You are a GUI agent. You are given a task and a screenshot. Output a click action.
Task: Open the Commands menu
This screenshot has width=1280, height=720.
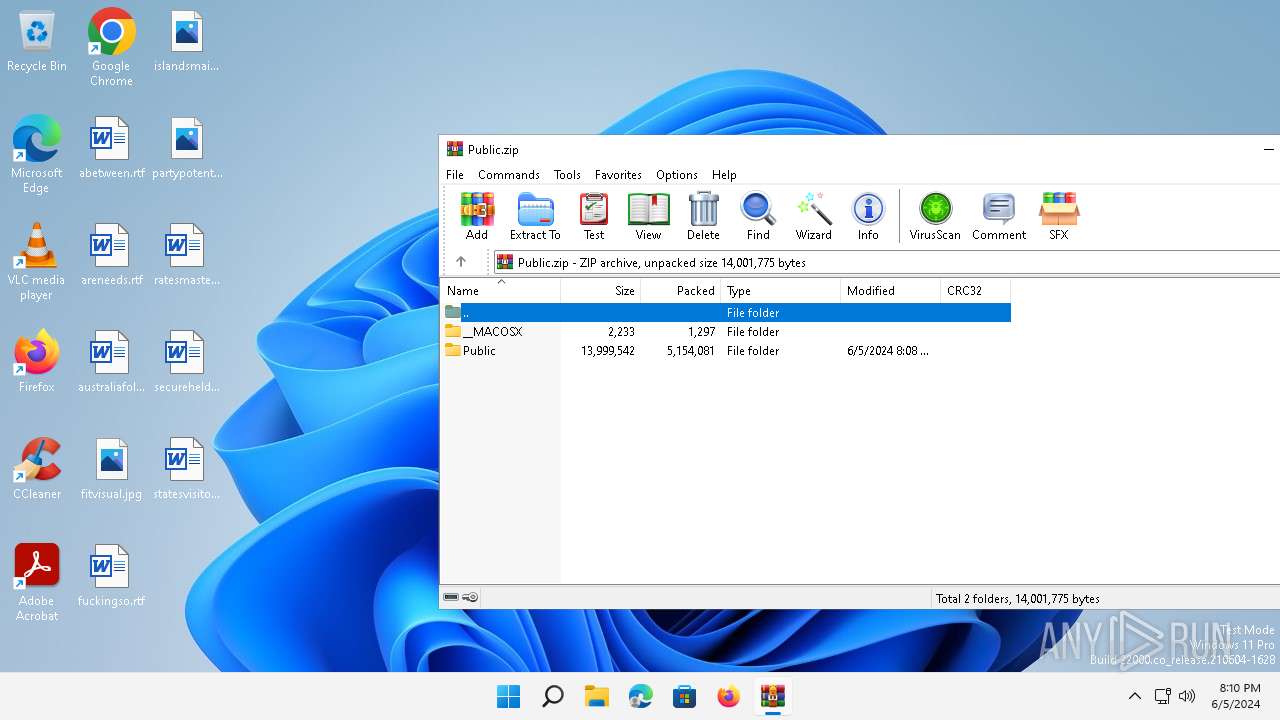(x=509, y=174)
